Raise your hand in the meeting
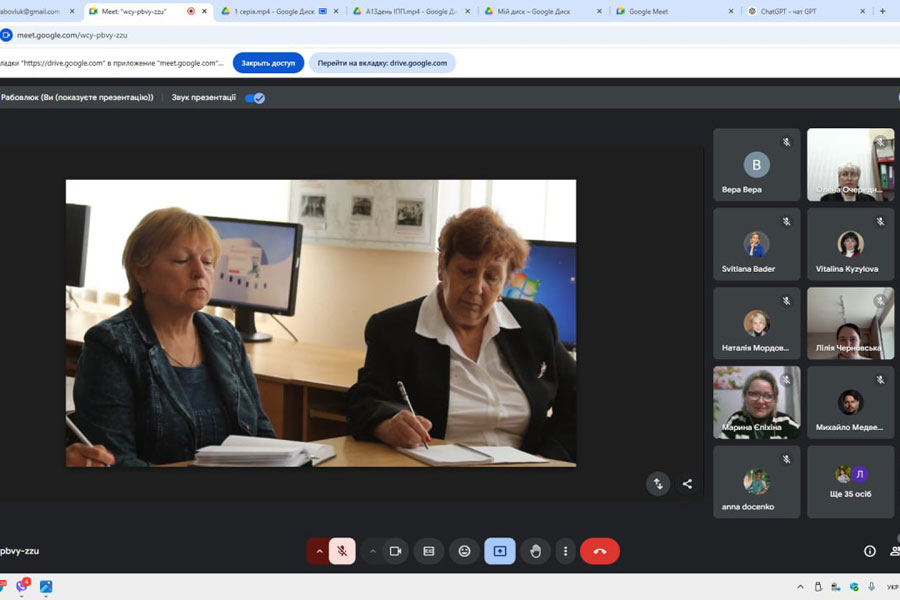This screenshot has width=900, height=600. [x=536, y=551]
